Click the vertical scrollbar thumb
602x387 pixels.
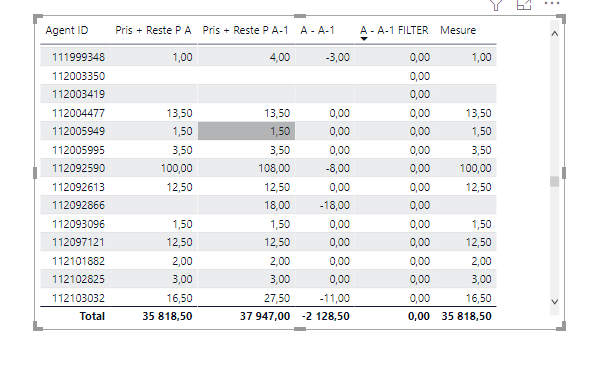554,182
